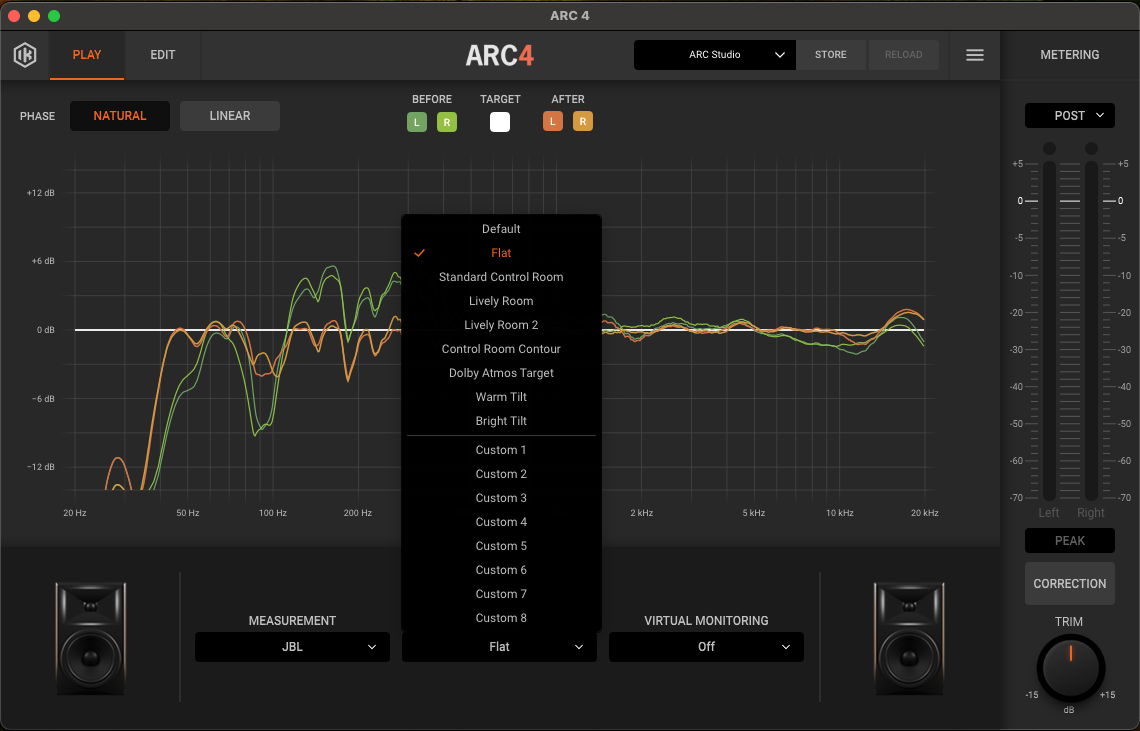Open the ARC Studio preset dropdown
1140x731 pixels.
pos(715,55)
